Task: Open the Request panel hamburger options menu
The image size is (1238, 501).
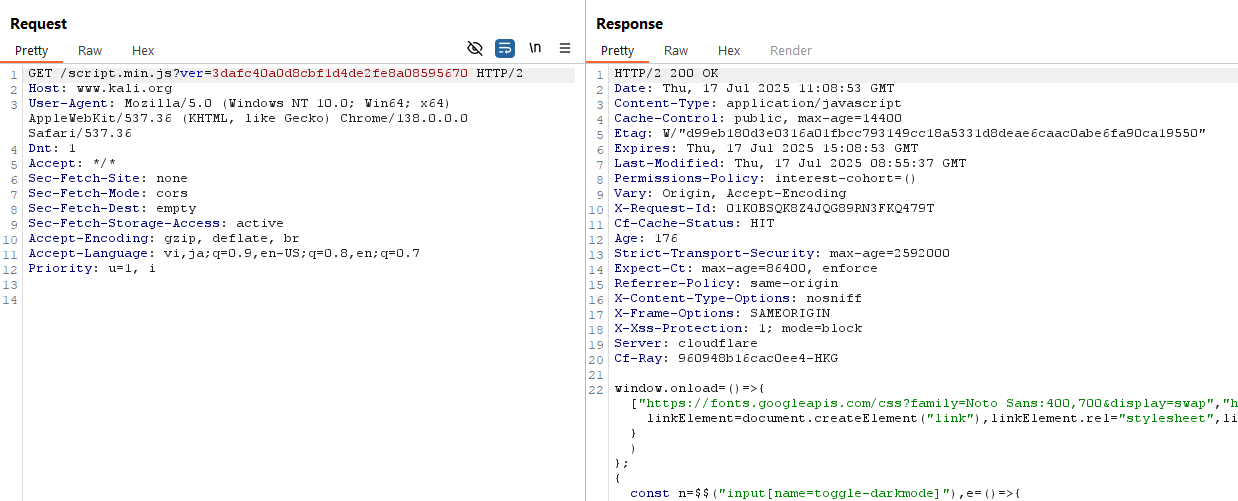Action: point(565,48)
